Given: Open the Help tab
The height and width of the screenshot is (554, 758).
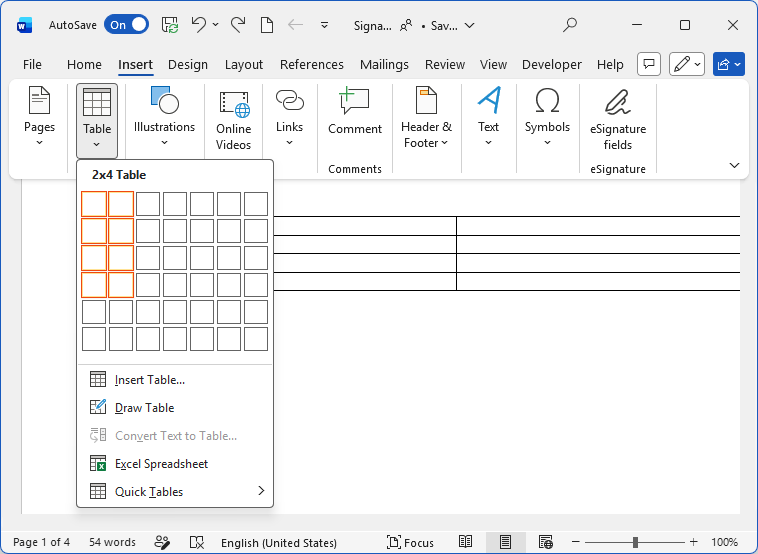Looking at the screenshot, I should pos(610,64).
